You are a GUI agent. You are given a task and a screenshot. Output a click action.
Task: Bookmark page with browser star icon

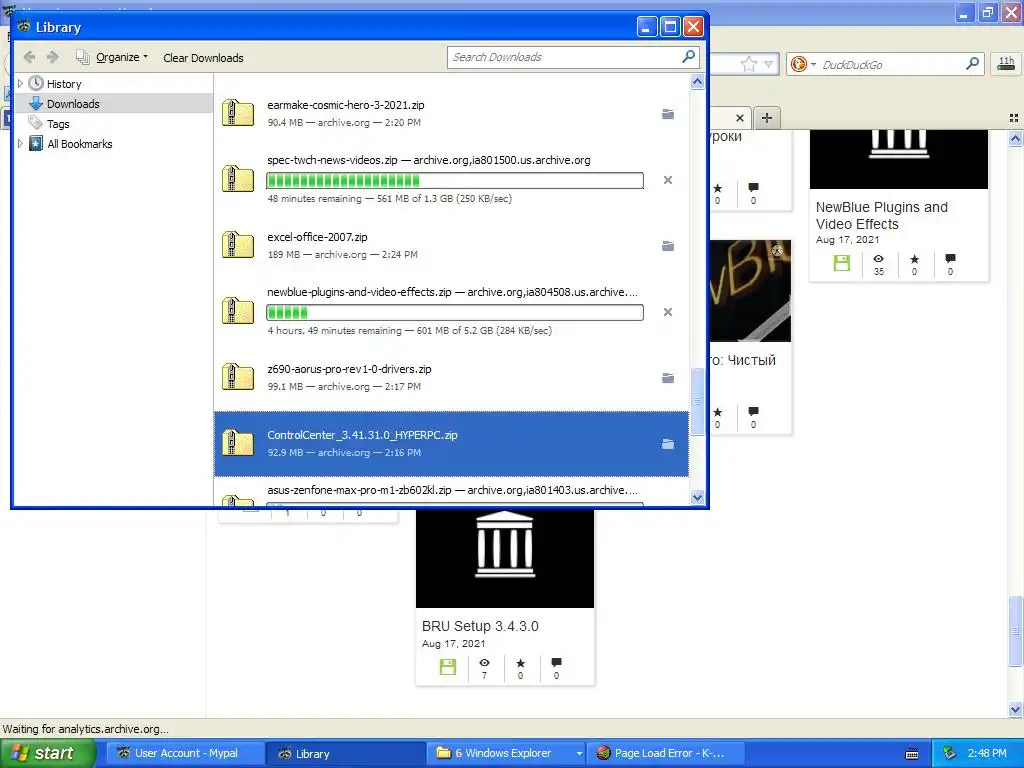tap(749, 64)
